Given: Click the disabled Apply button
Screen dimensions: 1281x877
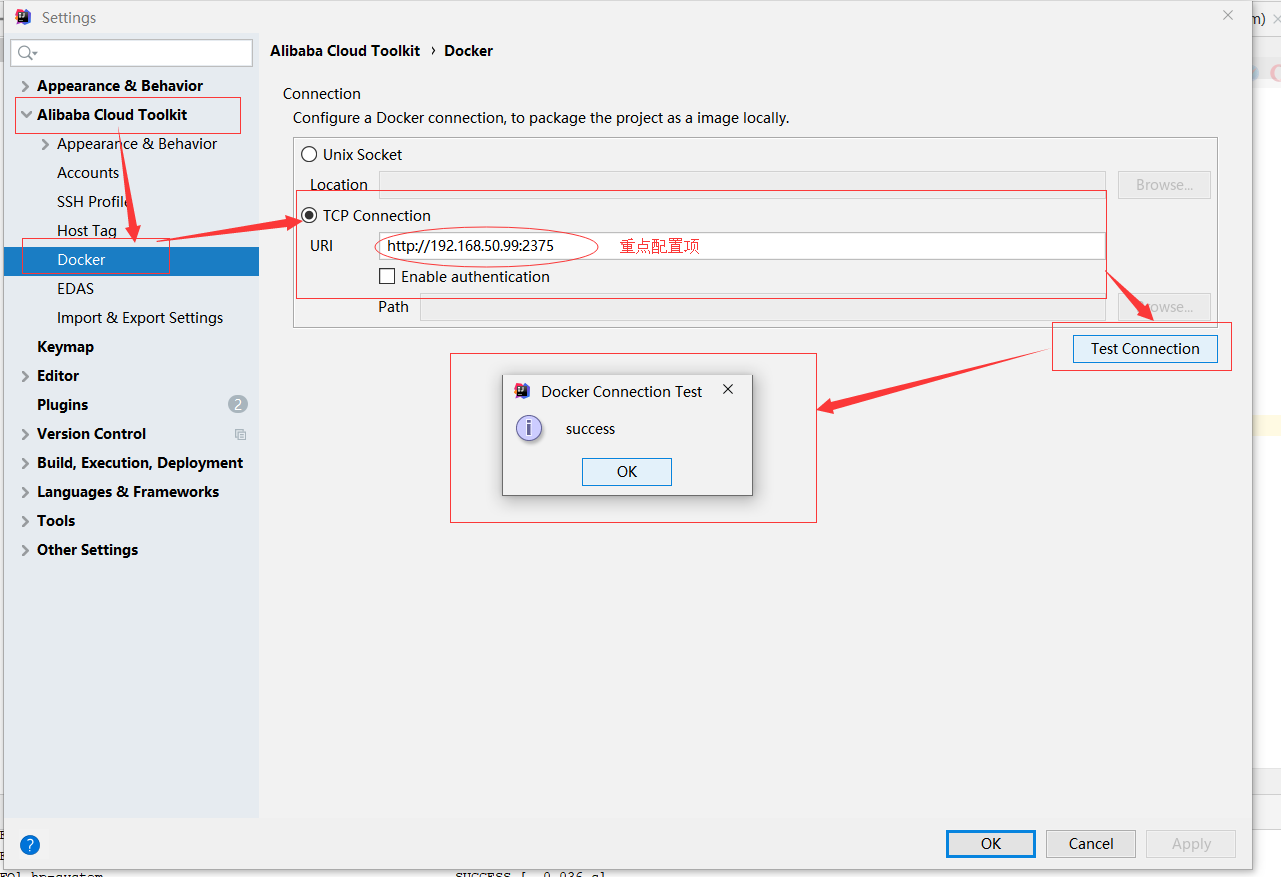Looking at the screenshot, I should [x=1191, y=844].
